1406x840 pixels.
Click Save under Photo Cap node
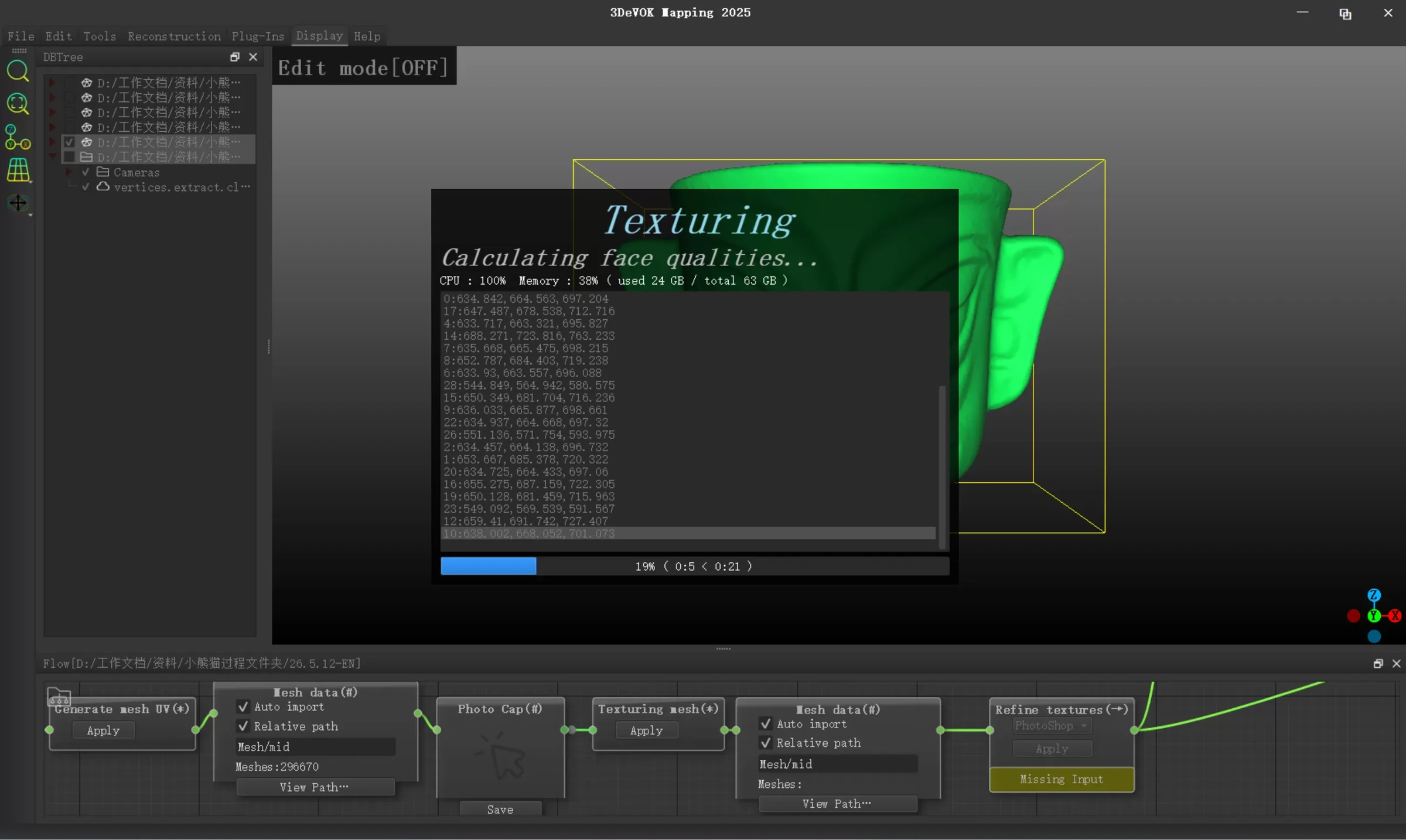[500, 809]
